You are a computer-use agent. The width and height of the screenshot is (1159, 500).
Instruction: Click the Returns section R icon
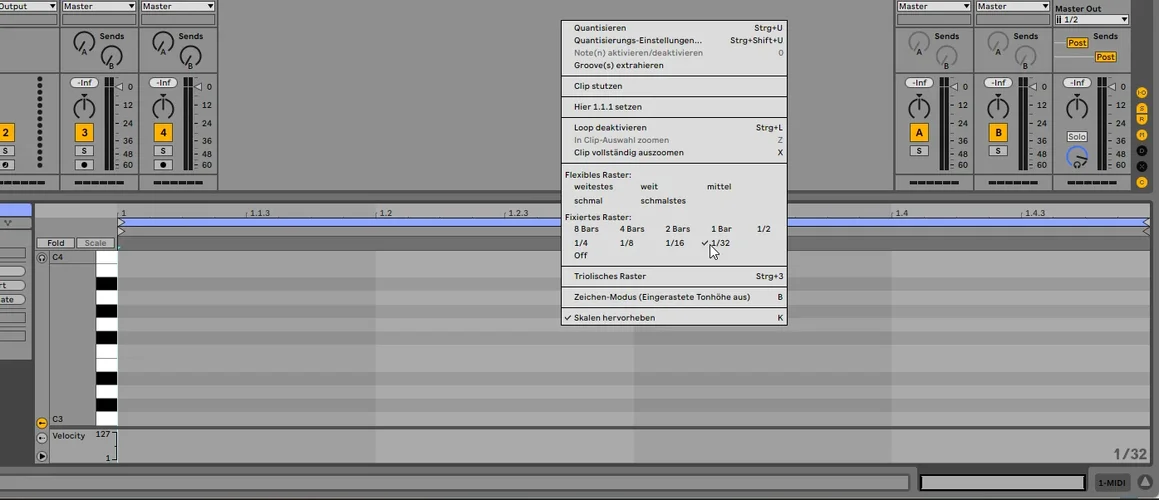tap(1142, 120)
